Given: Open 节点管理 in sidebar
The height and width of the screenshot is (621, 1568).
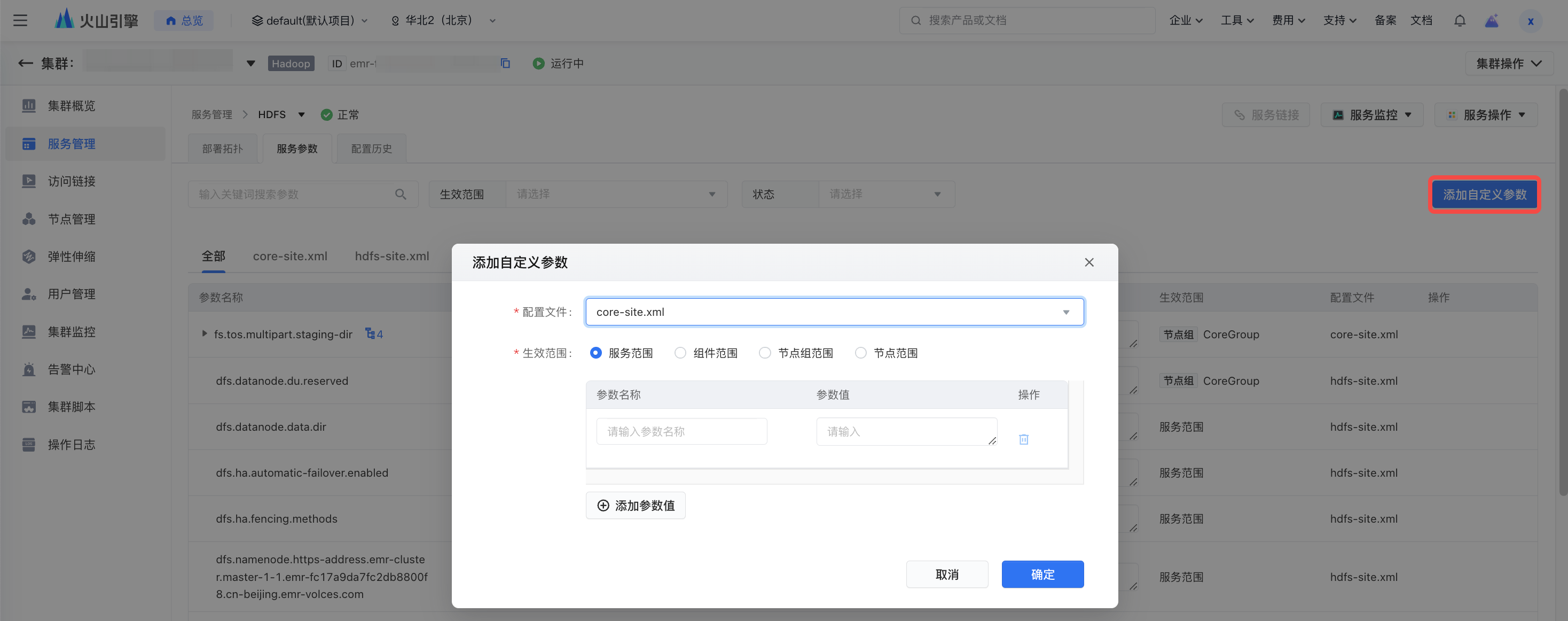Looking at the screenshot, I should coord(71,219).
